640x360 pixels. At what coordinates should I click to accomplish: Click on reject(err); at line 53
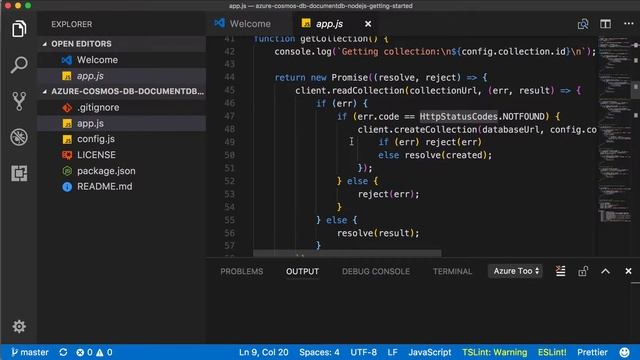click(388, 194)
